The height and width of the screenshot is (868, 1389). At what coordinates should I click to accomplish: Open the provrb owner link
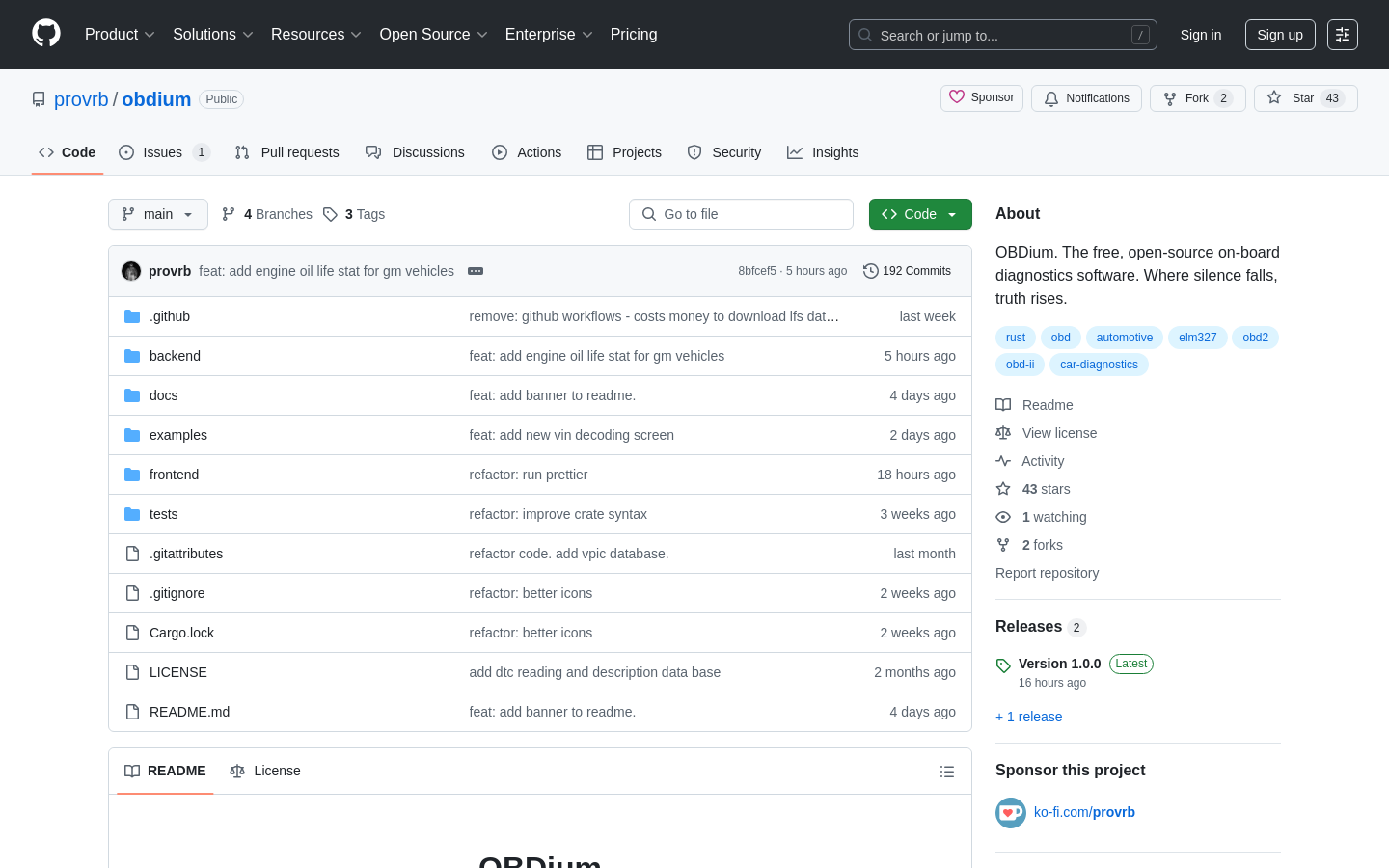[x=81, y=99]
